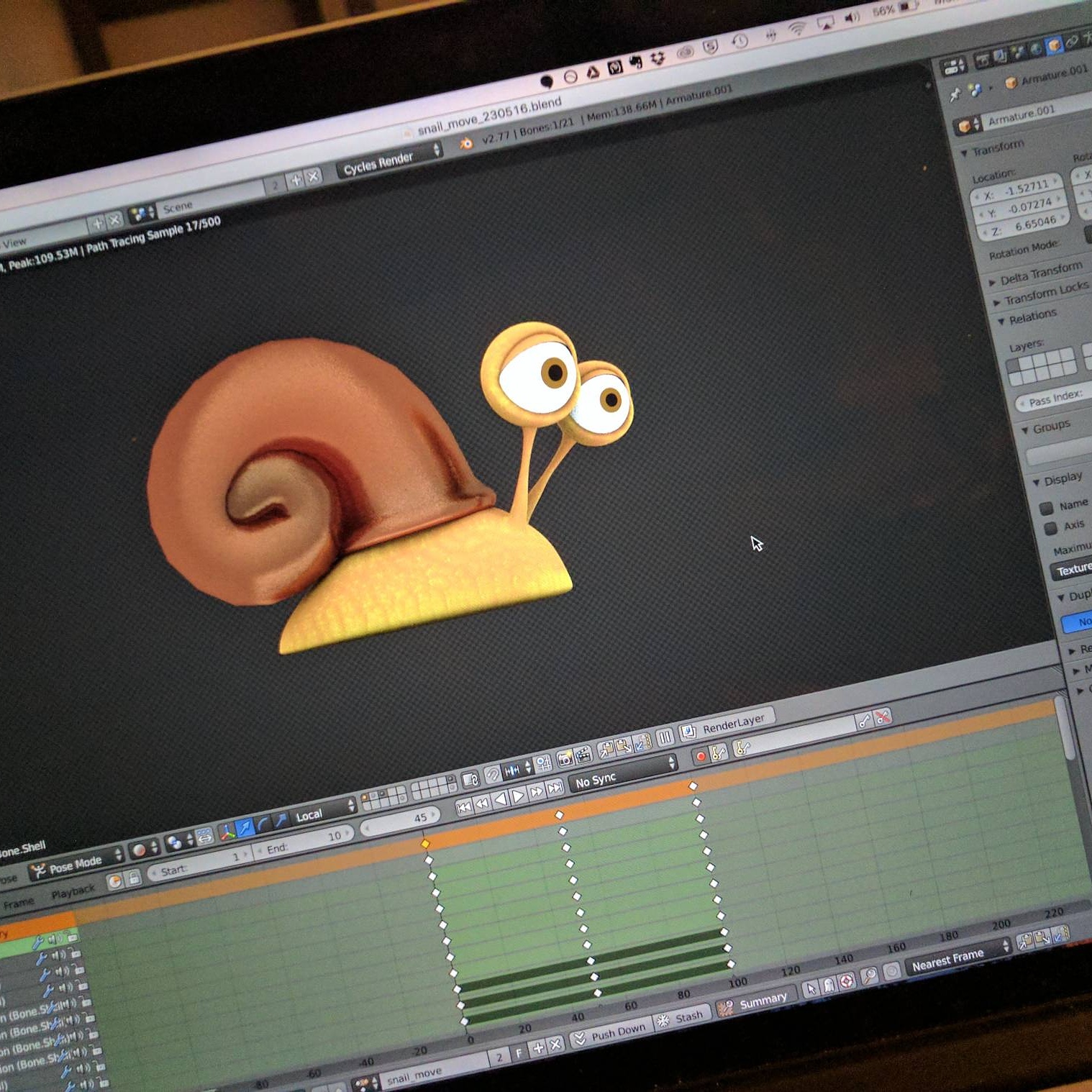Click the X unlink action button
This screenshot has height=1092, width=1092.
click(x=555, y=1045)
